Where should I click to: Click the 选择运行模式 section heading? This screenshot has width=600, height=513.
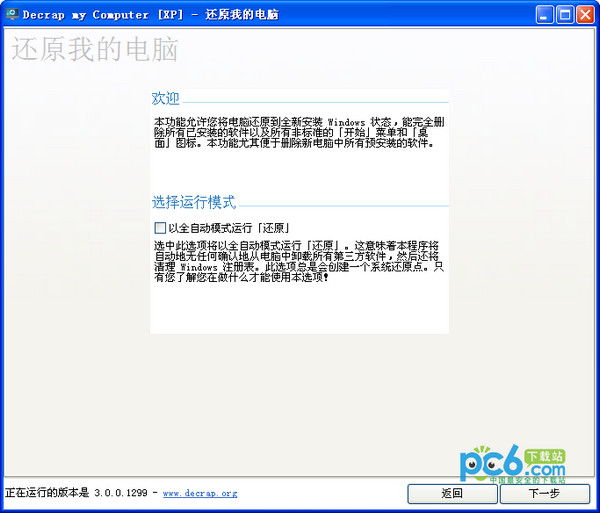coord(193,201)
